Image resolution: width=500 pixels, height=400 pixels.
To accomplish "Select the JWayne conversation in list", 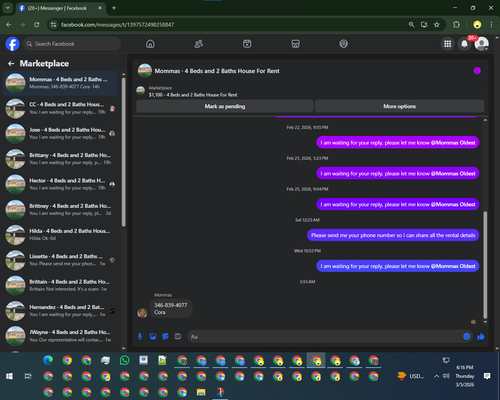I will coord(61,336).
